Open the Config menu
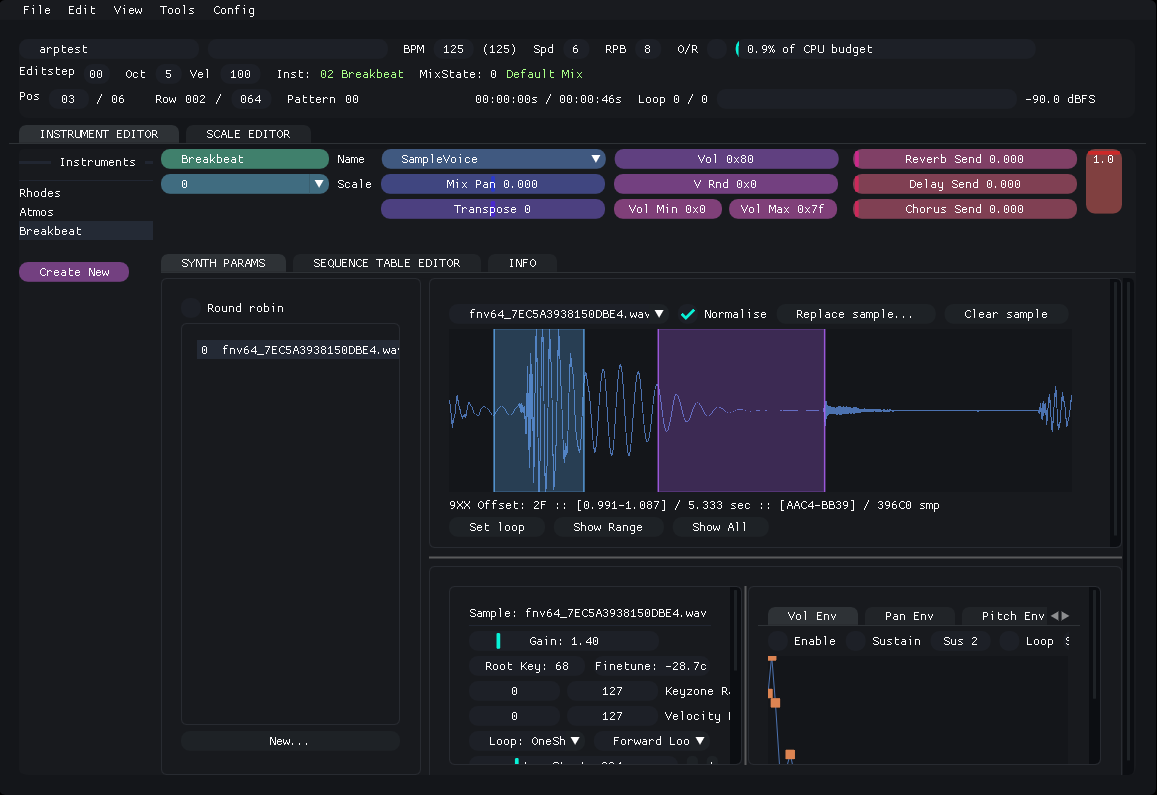Viewport: 1157px width, 795px height. (x=233, y=10)
